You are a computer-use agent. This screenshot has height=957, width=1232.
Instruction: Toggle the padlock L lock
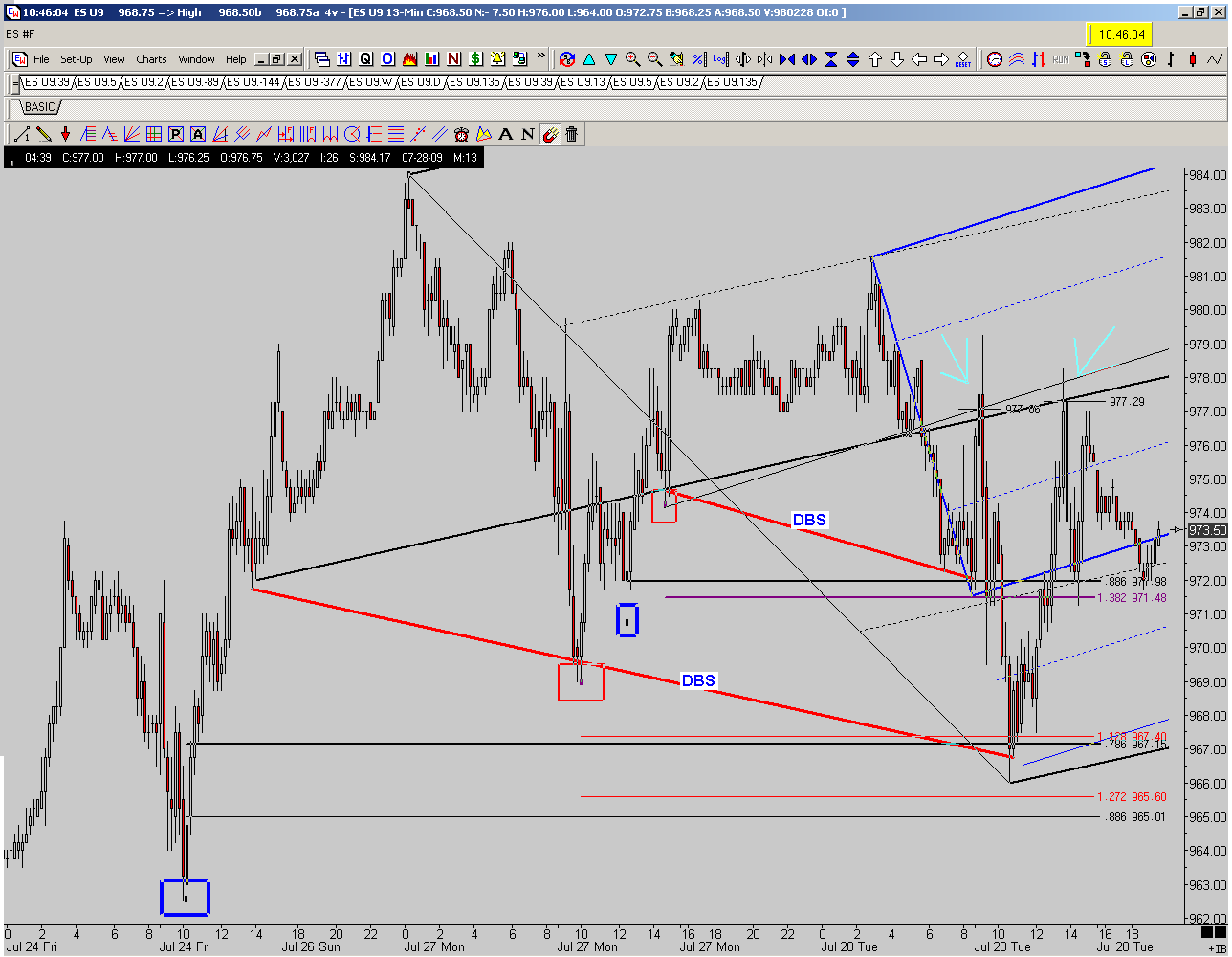1127,59
